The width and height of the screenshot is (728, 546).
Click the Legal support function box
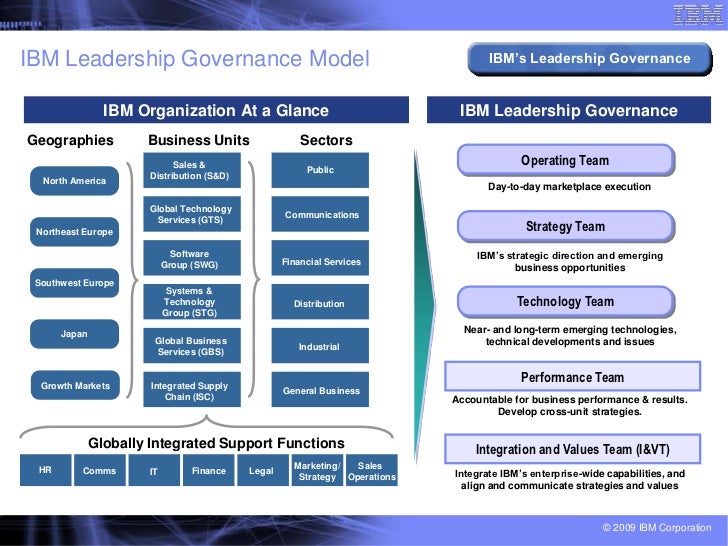263,470
